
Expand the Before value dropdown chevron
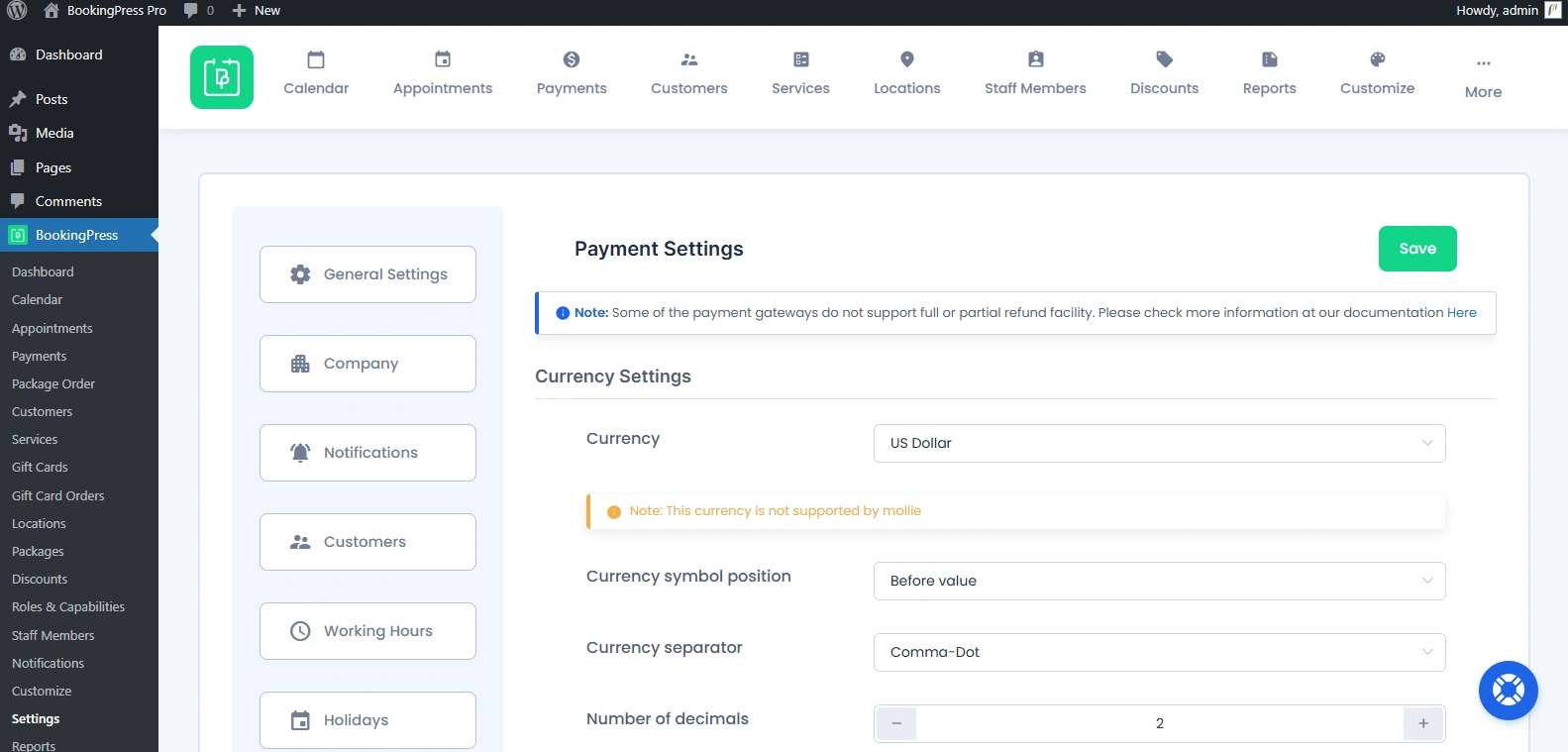click(x=1427, y=581)
